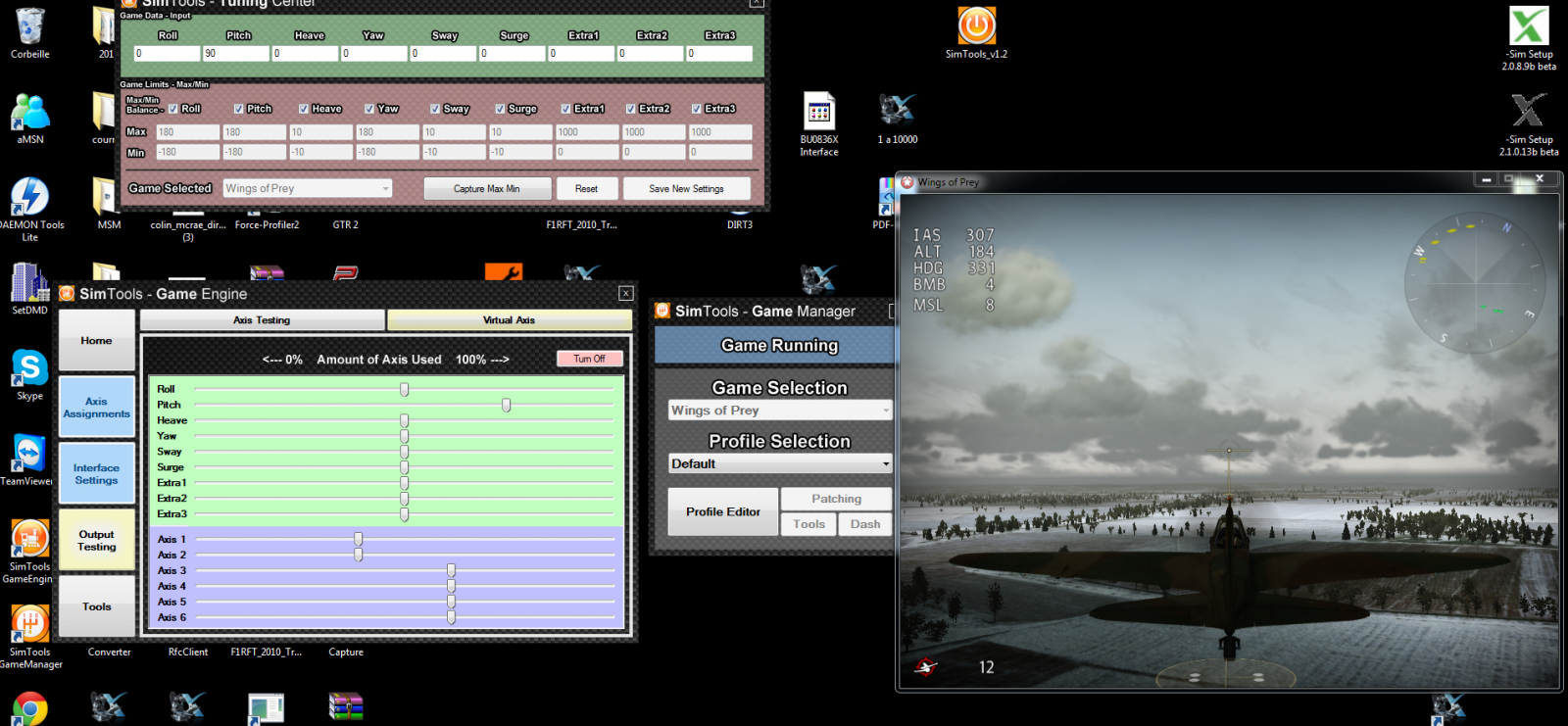Select the SimTools GameManager desktop shortcut

(29, 624)
